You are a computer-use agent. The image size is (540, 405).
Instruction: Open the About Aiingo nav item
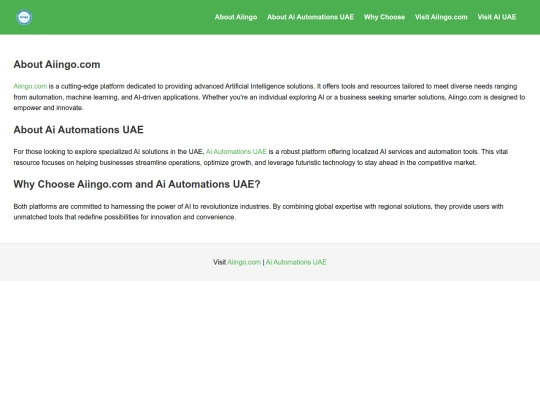(x=236, y=17)
